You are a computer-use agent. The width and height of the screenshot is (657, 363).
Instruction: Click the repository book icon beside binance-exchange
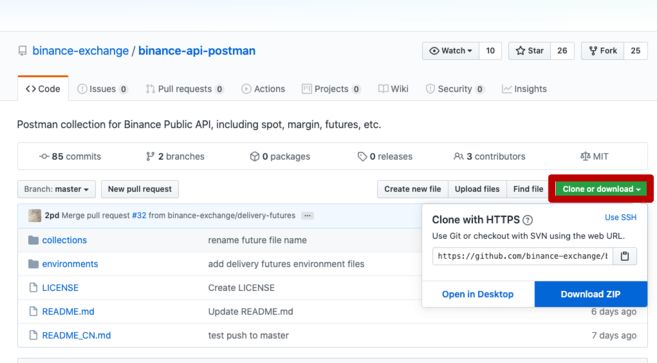point(22,51)
